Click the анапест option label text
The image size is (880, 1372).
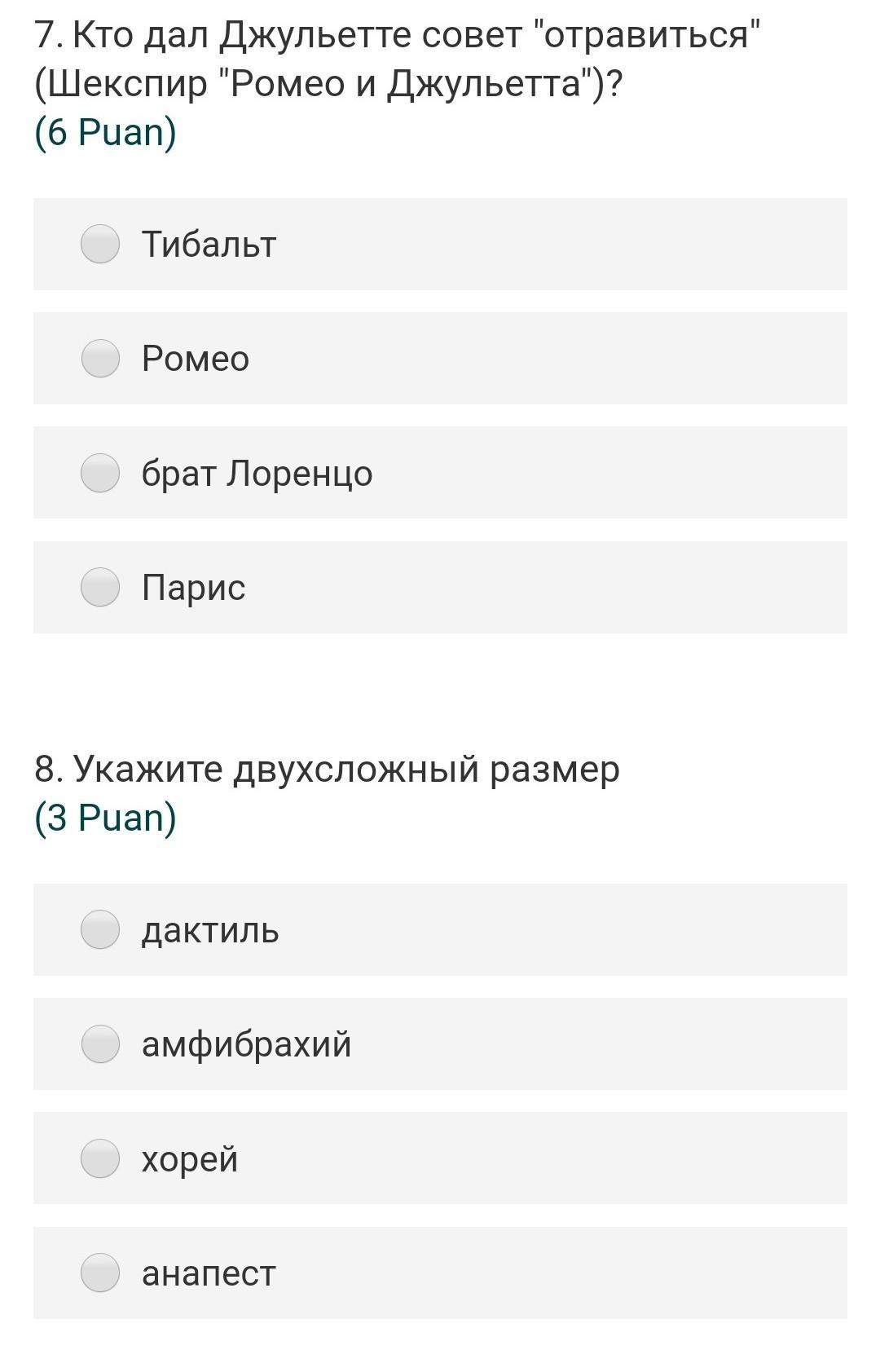tap(209, 1273)
